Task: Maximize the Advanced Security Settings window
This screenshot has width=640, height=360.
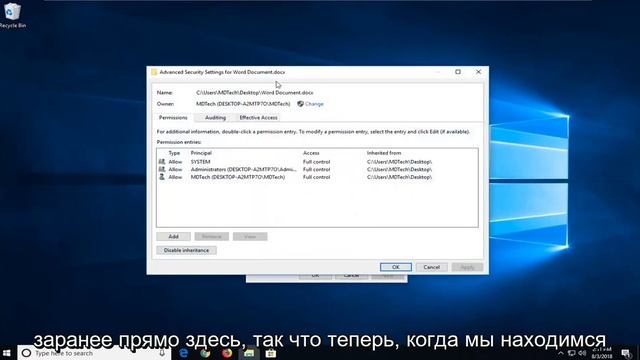Action: coord(458,72)
